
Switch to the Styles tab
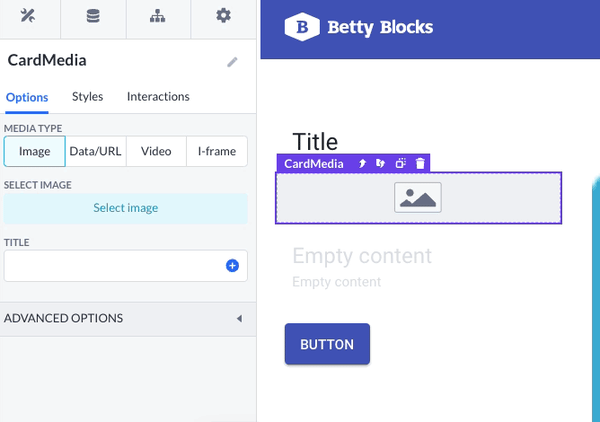coord(87,96)
